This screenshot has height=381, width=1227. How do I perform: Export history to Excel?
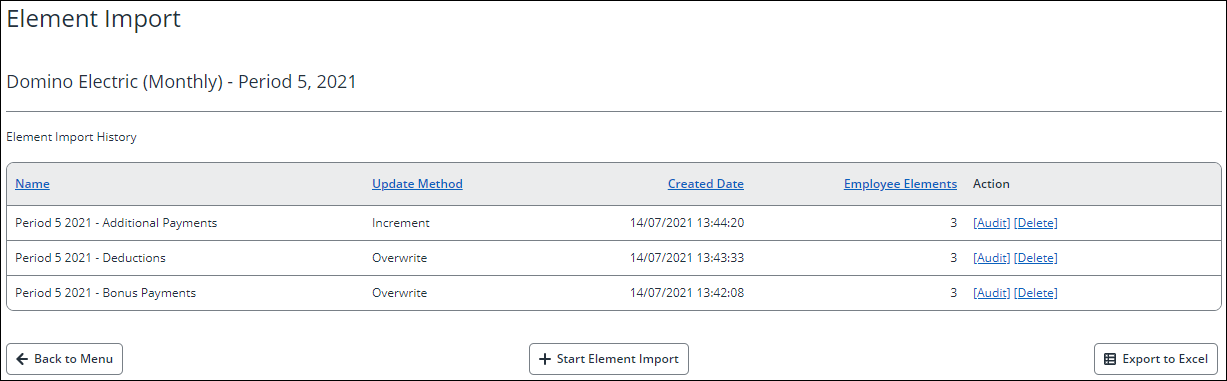[1156, 359]
